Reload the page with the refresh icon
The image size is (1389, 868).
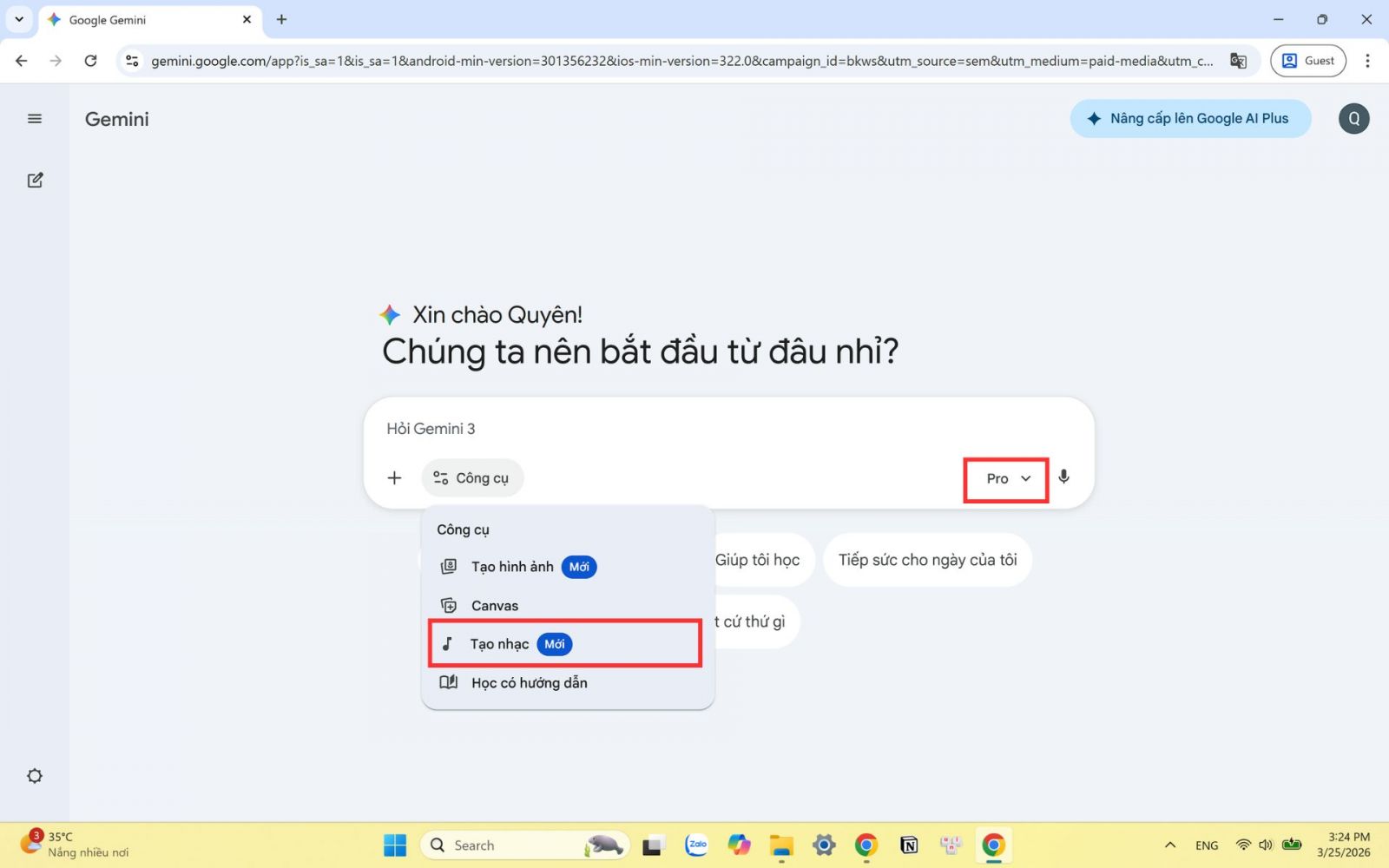click(90, 61)
